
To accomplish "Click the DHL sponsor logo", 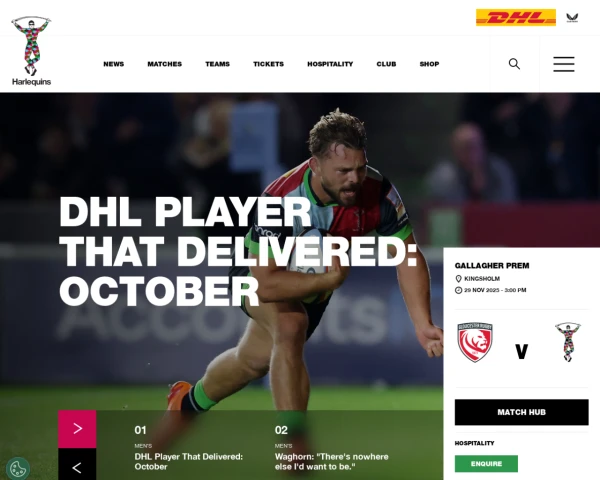I will coord(515,18).
